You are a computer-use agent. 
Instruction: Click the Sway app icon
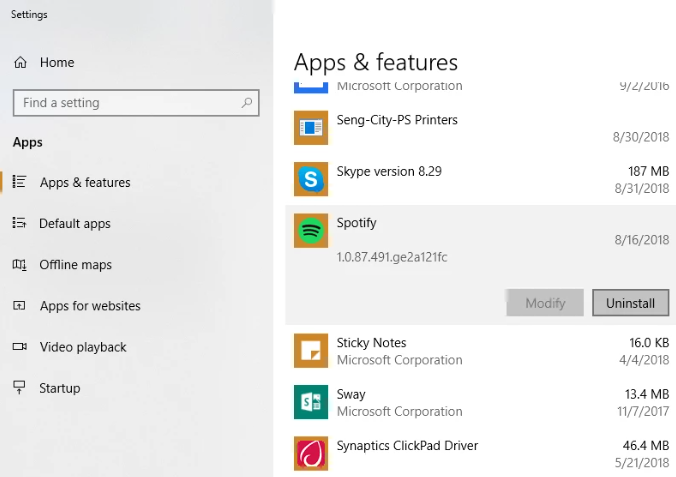(x=311, y=402)
